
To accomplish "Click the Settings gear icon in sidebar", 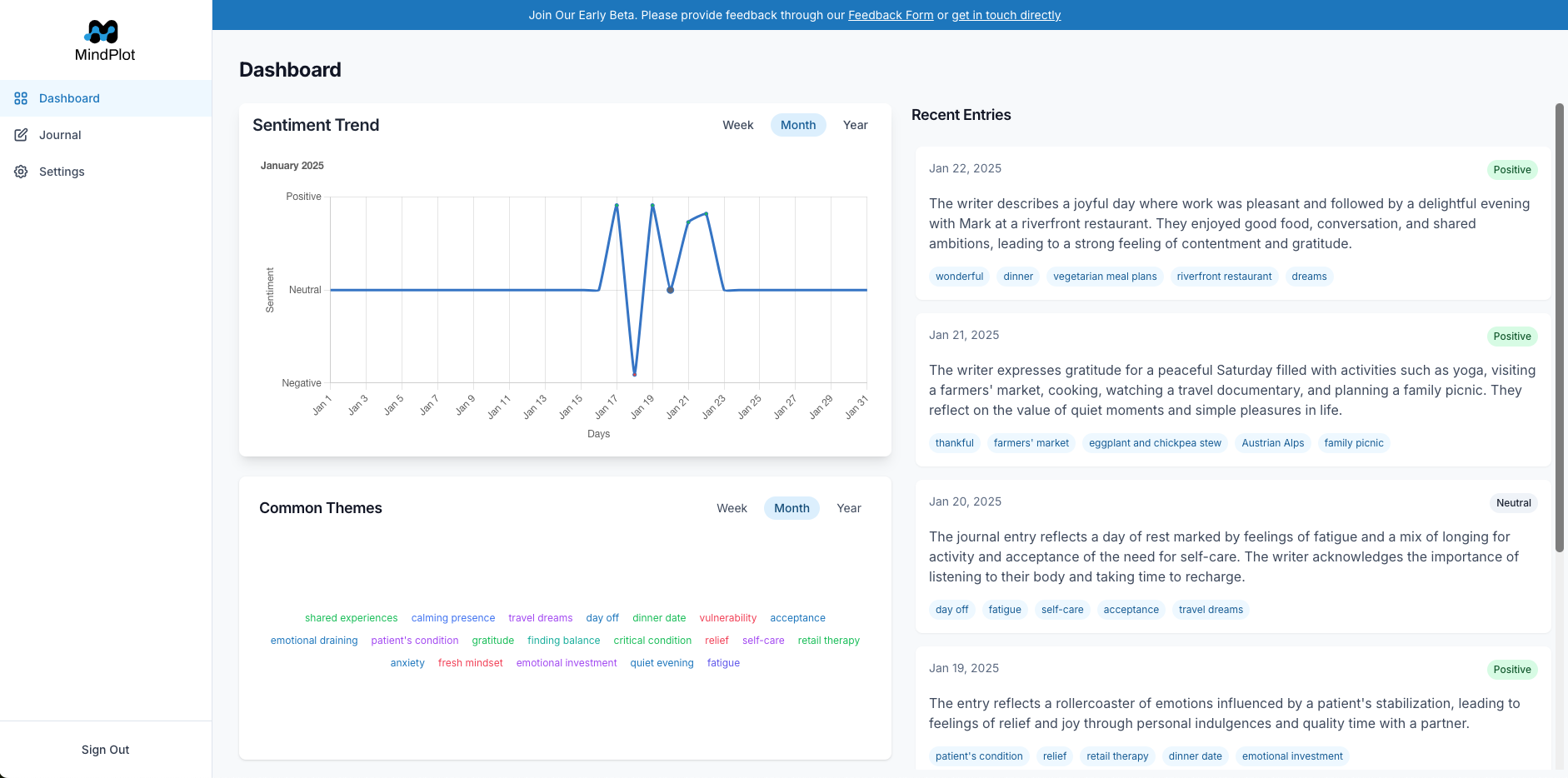I will click(x=21, y=172).
